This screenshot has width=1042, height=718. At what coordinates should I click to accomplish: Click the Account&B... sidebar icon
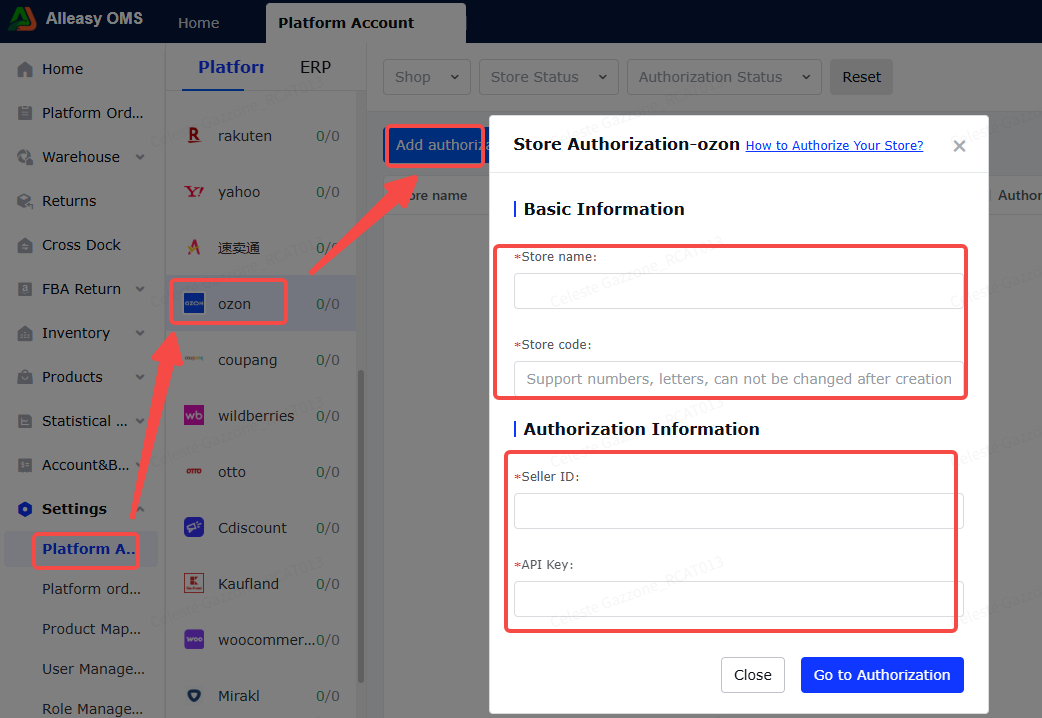point(25,465)
